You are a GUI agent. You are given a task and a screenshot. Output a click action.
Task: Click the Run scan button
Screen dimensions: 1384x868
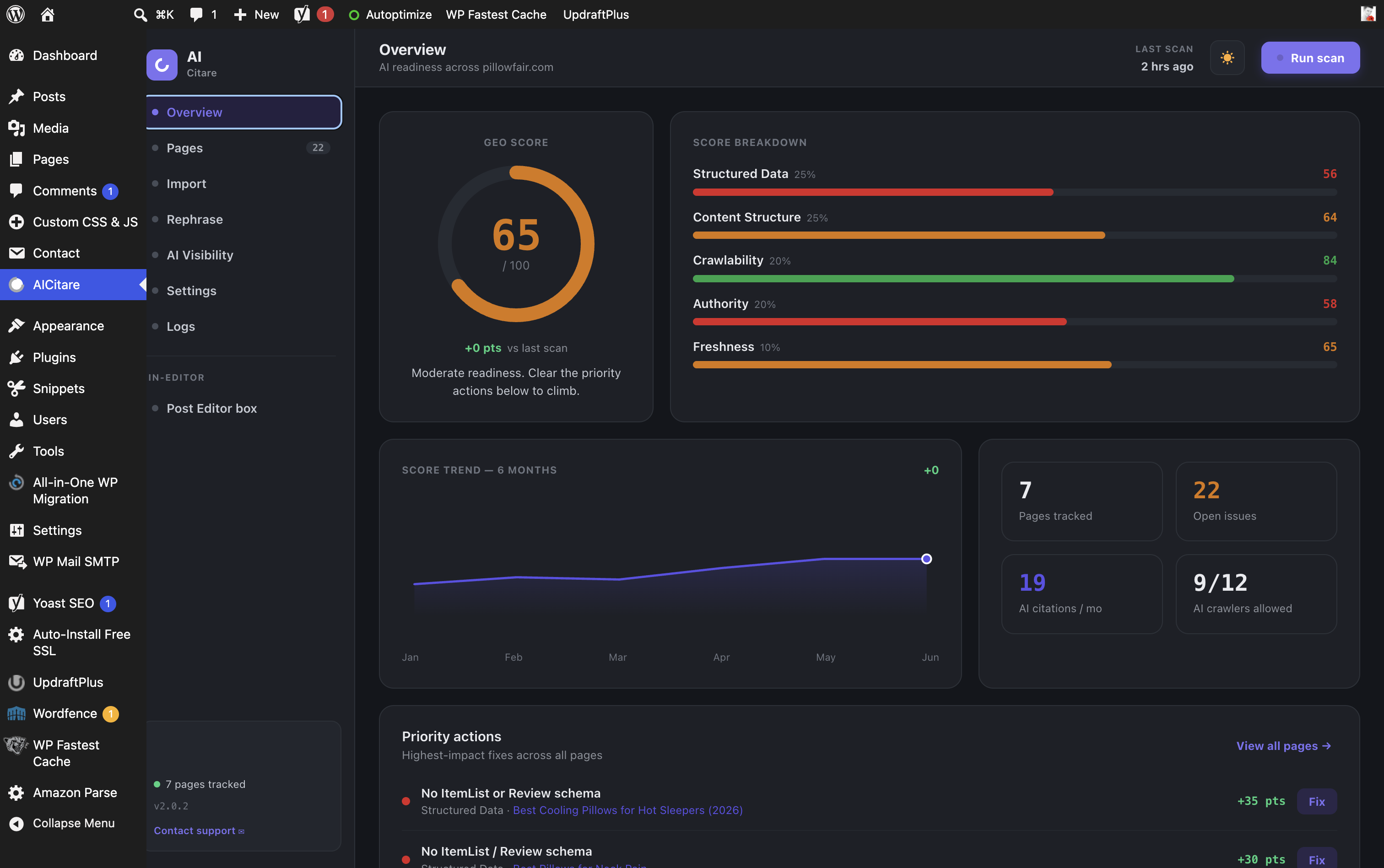click(1310, 57)
